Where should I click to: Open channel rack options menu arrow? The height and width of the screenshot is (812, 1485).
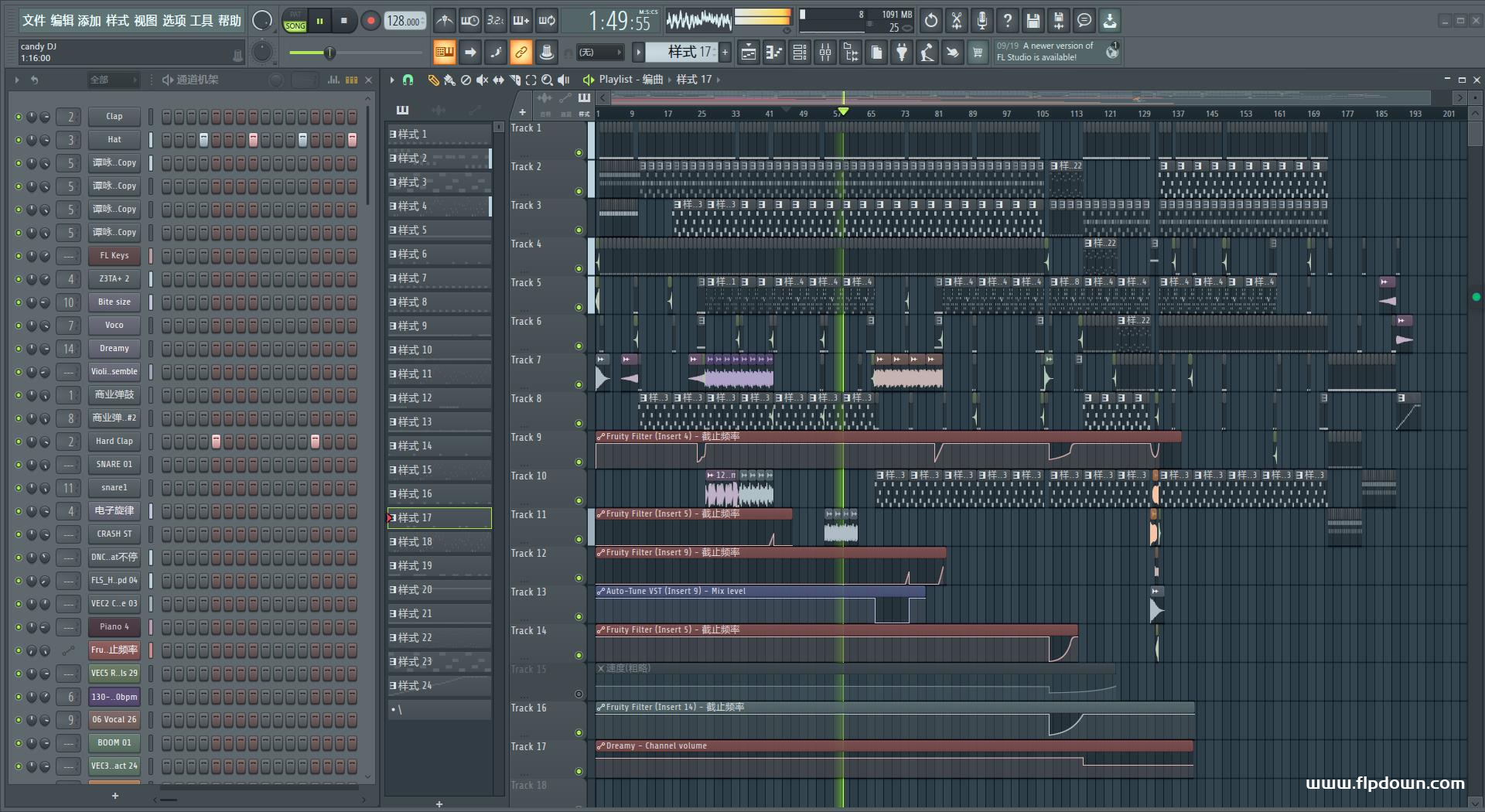(x=17, y=80)
